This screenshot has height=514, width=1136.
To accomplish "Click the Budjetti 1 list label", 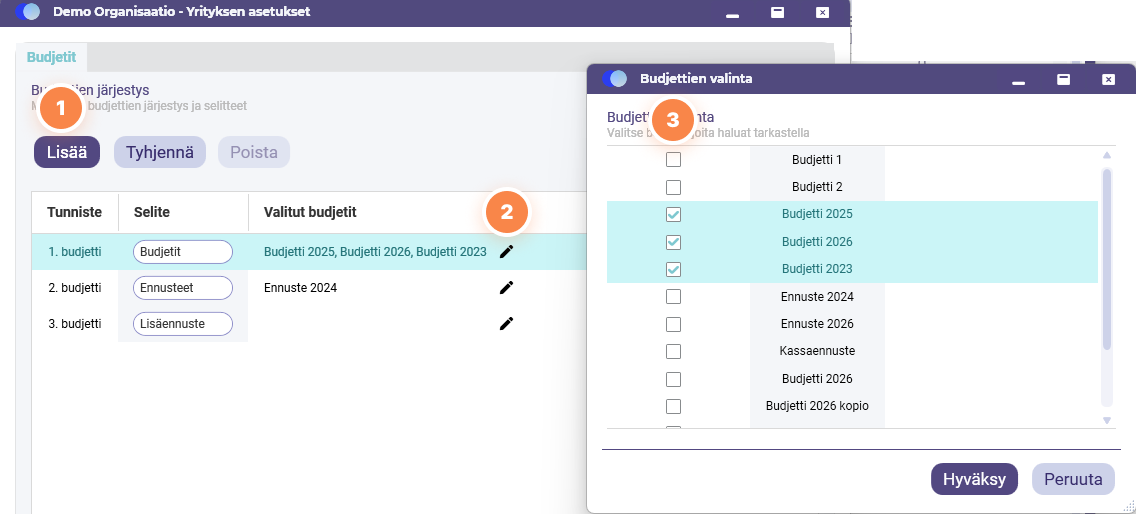I will pyautogui.click(x=817, y=159).
